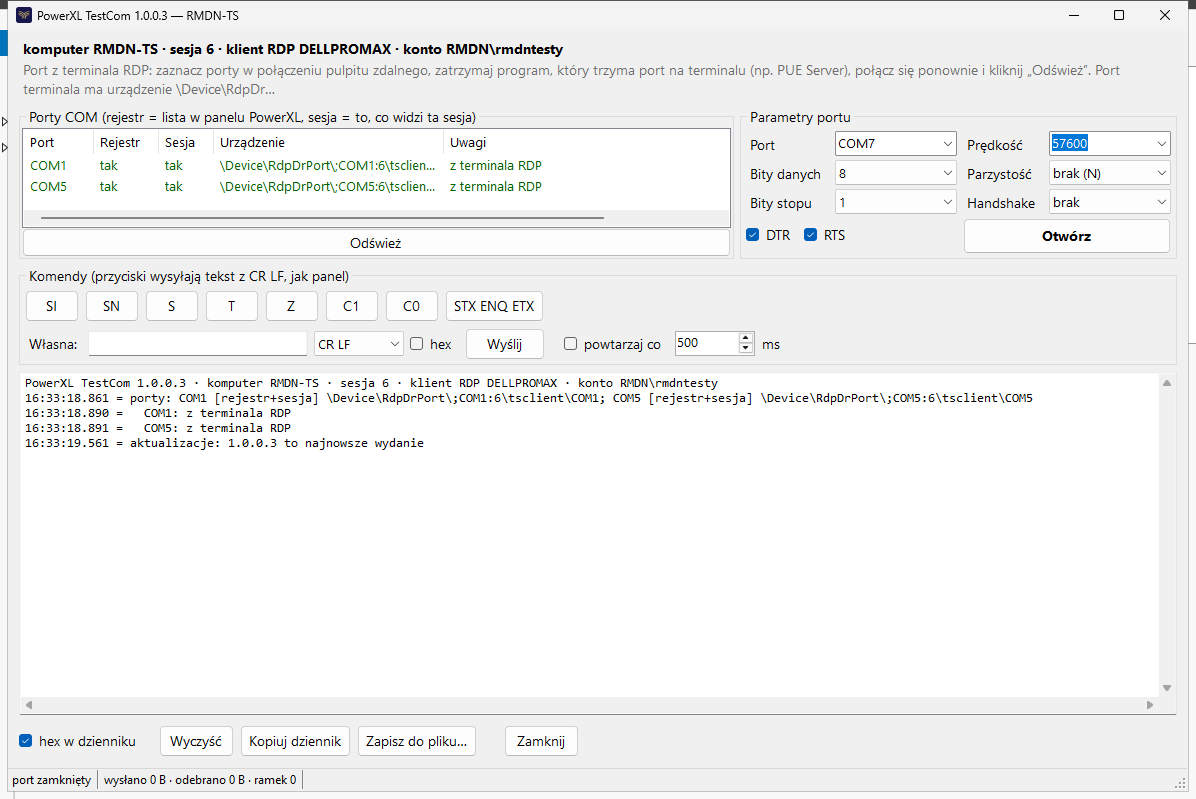Open the Bity stopu dropdown
This screenshot has height=799, width=1196.
point(895,203)
